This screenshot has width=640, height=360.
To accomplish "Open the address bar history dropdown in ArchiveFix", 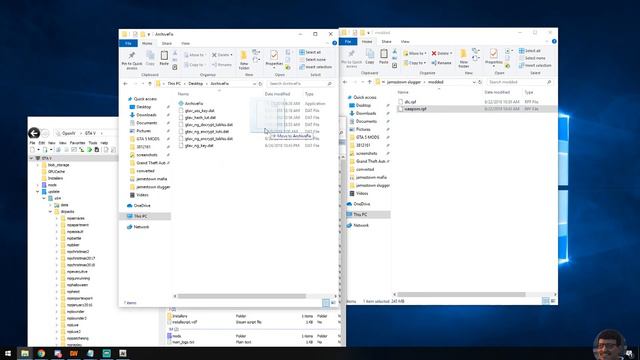I will 254,84.
